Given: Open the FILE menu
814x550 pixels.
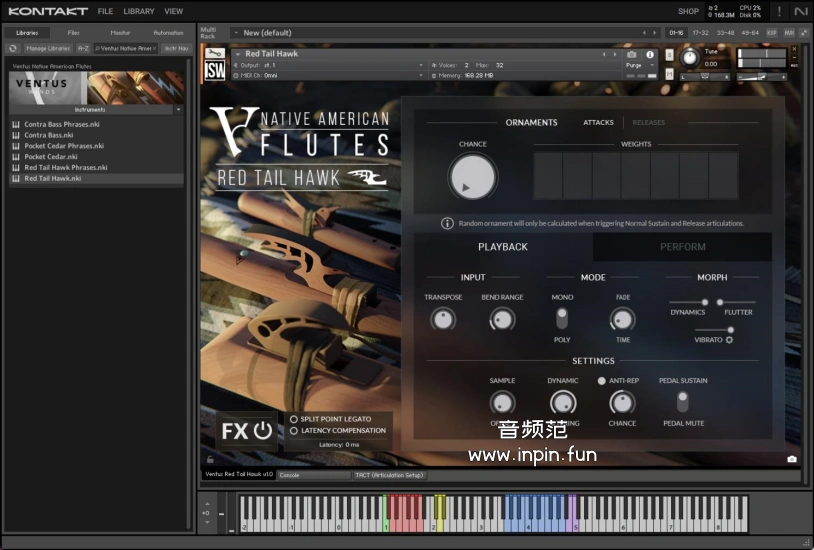Looking at the screenshot, I should click(x=105, y=11).
